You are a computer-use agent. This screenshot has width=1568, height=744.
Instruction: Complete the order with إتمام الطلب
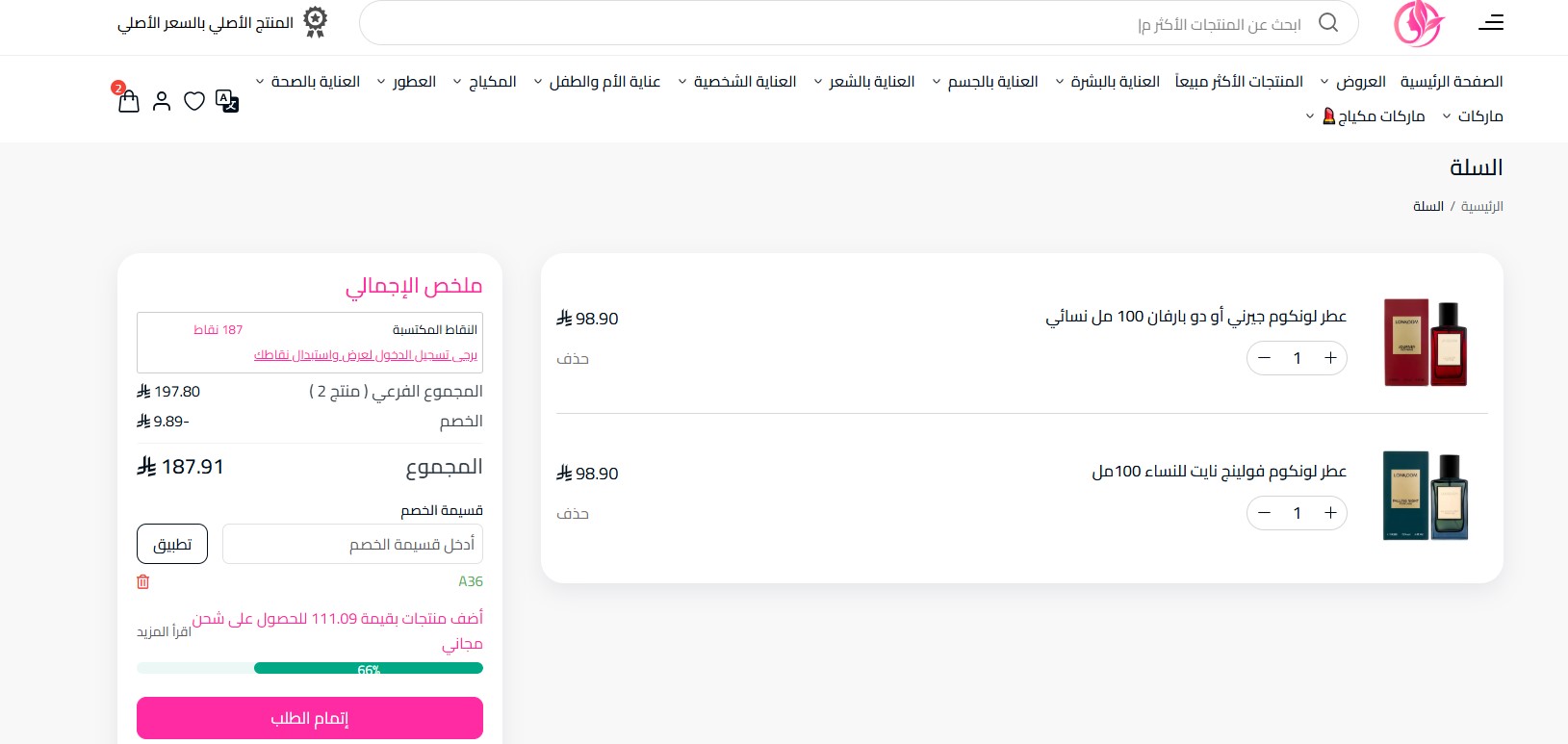[x=310, y=718]
